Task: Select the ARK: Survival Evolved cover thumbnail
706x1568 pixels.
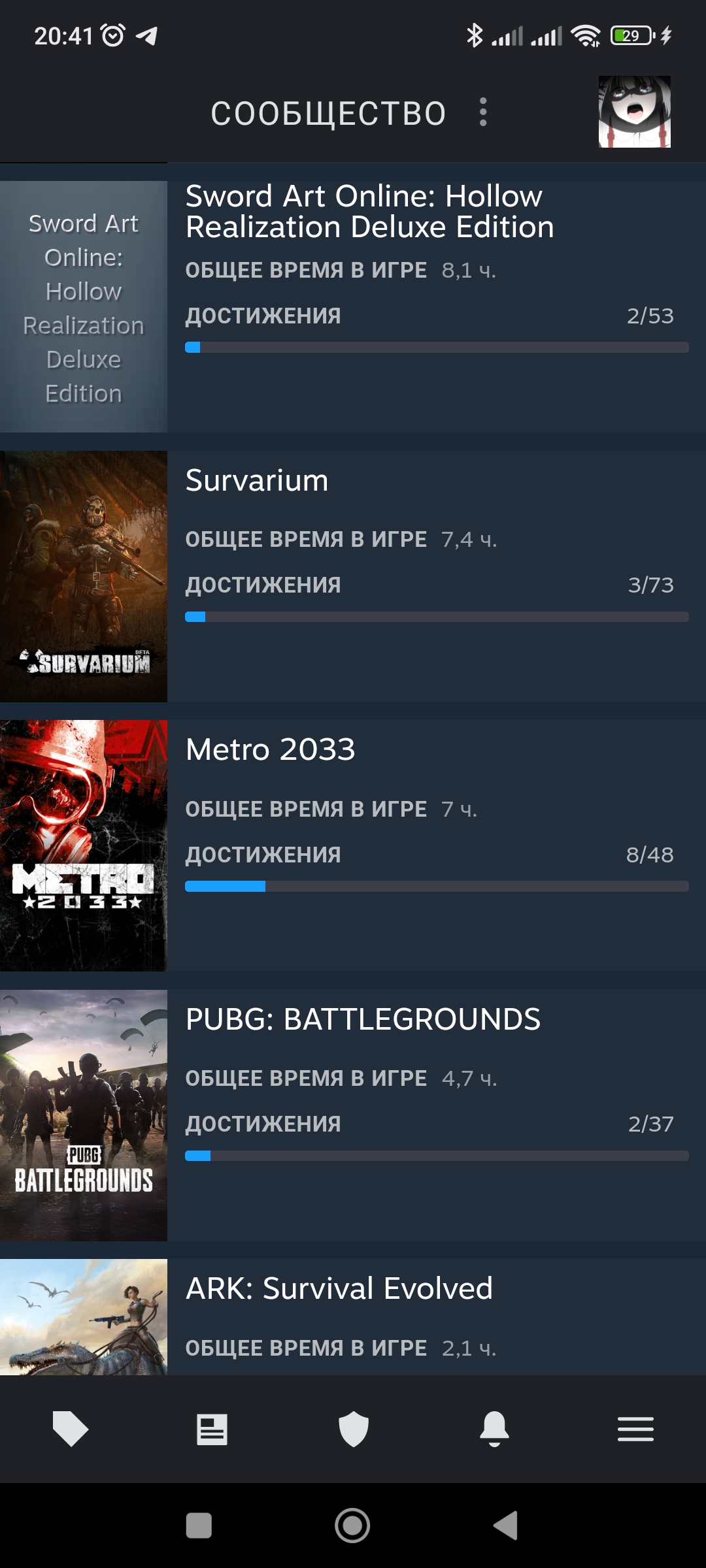Action: pyautogui.click(x=84, y=1317)
